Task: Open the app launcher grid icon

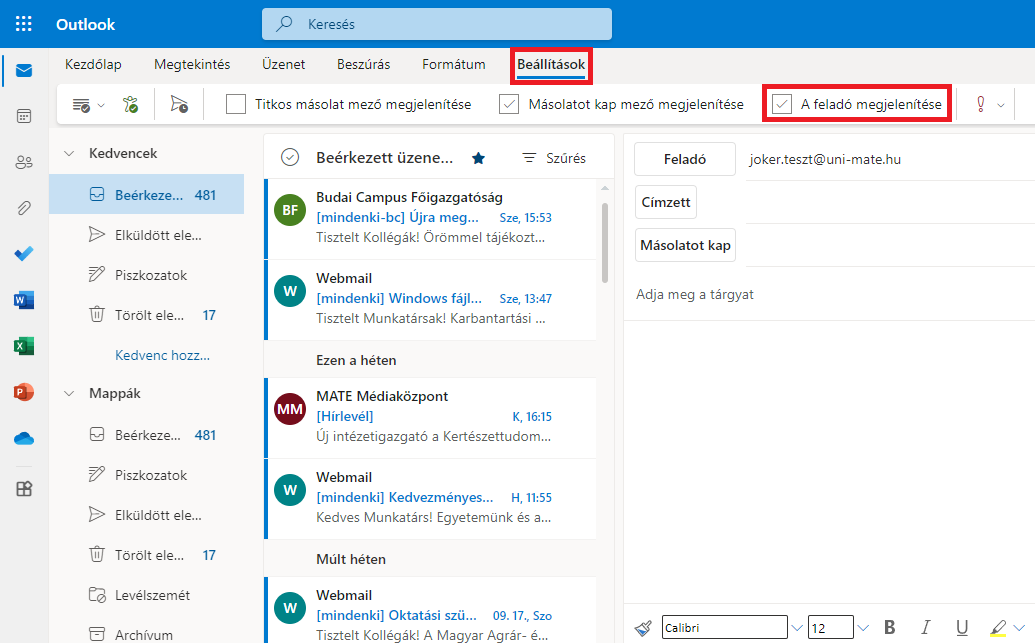Action: (24, 24)
